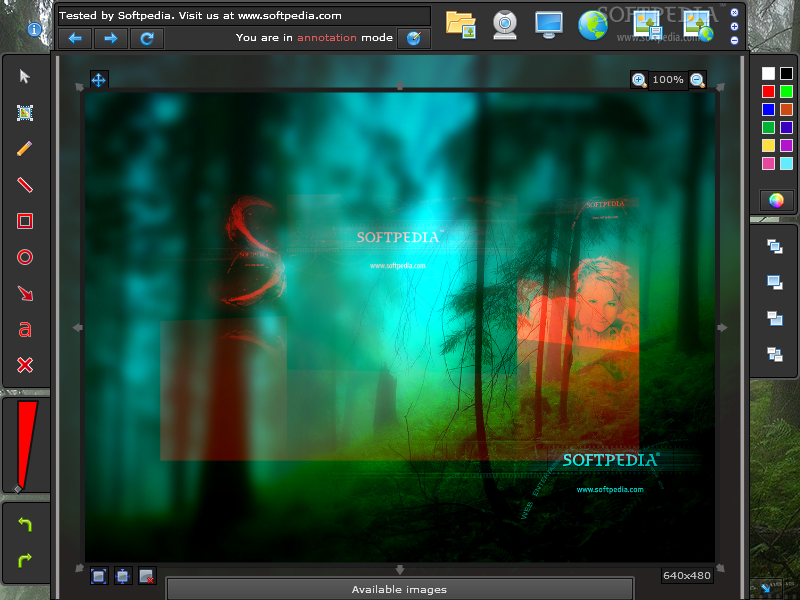Click the center image icon at bottom left
The image size is (800, 600).
pos(122,576)
